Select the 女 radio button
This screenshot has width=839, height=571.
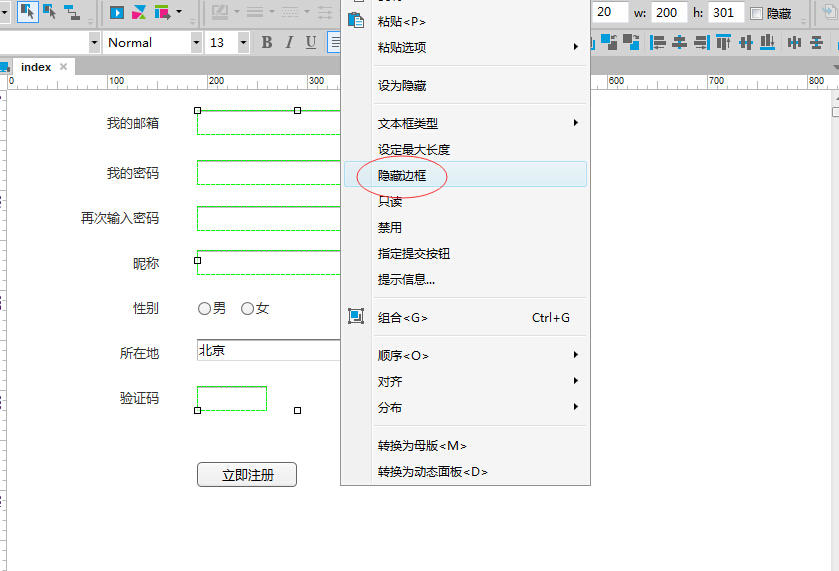coord(247,309)
